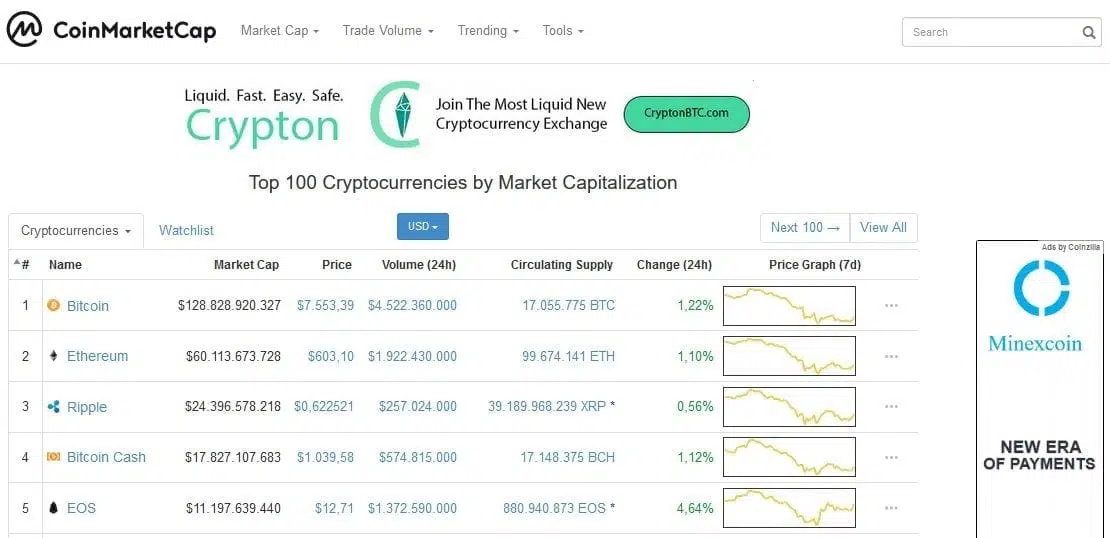Sort table by rank number column

[22, 265]
